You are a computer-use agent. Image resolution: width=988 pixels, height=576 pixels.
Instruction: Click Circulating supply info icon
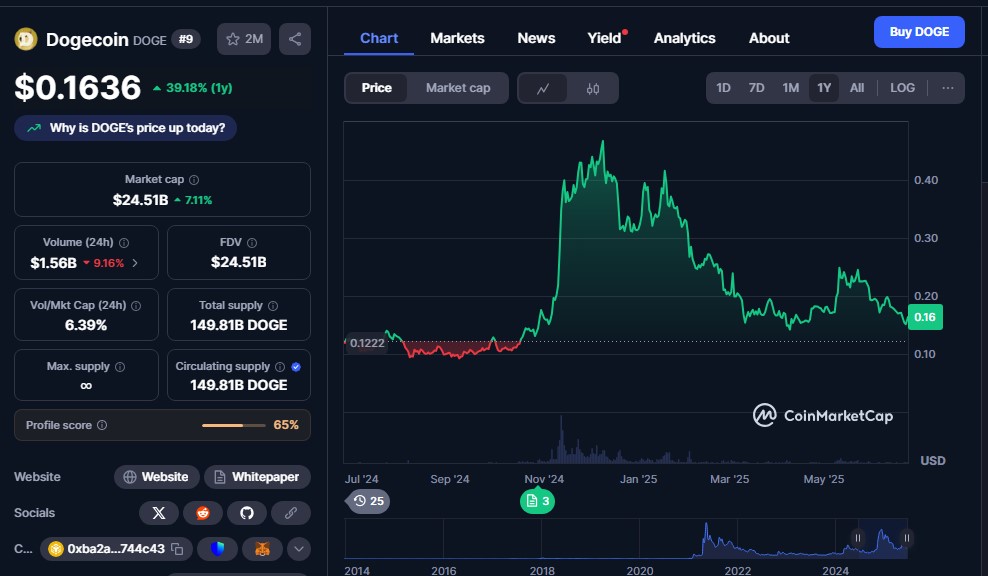[280, 367]
